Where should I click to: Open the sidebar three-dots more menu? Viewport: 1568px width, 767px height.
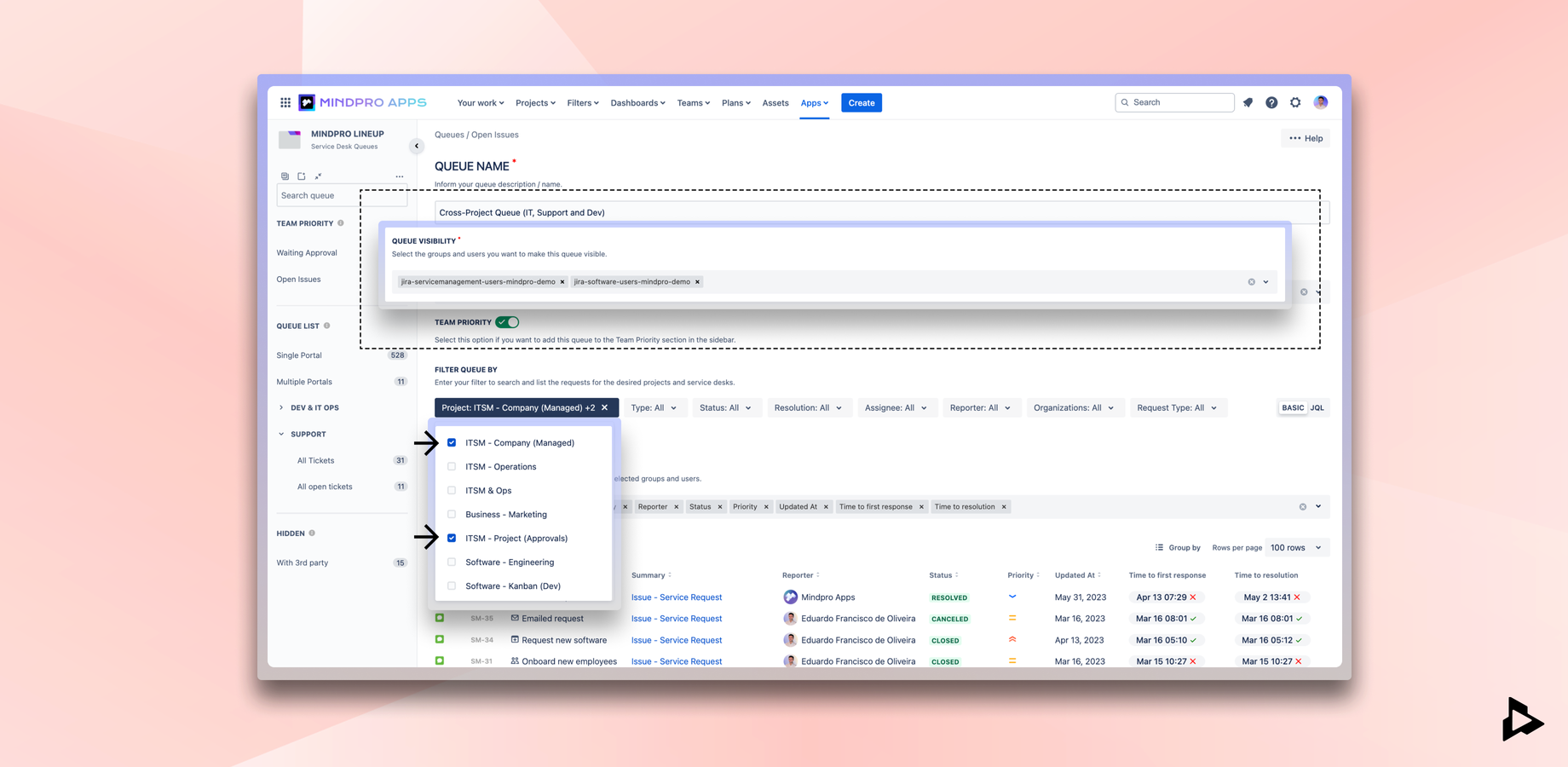coord(400,176)
